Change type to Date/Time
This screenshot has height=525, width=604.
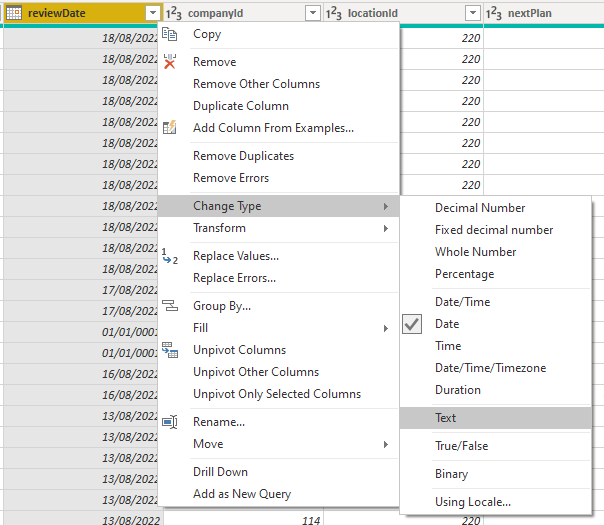(x=495, y=302)
